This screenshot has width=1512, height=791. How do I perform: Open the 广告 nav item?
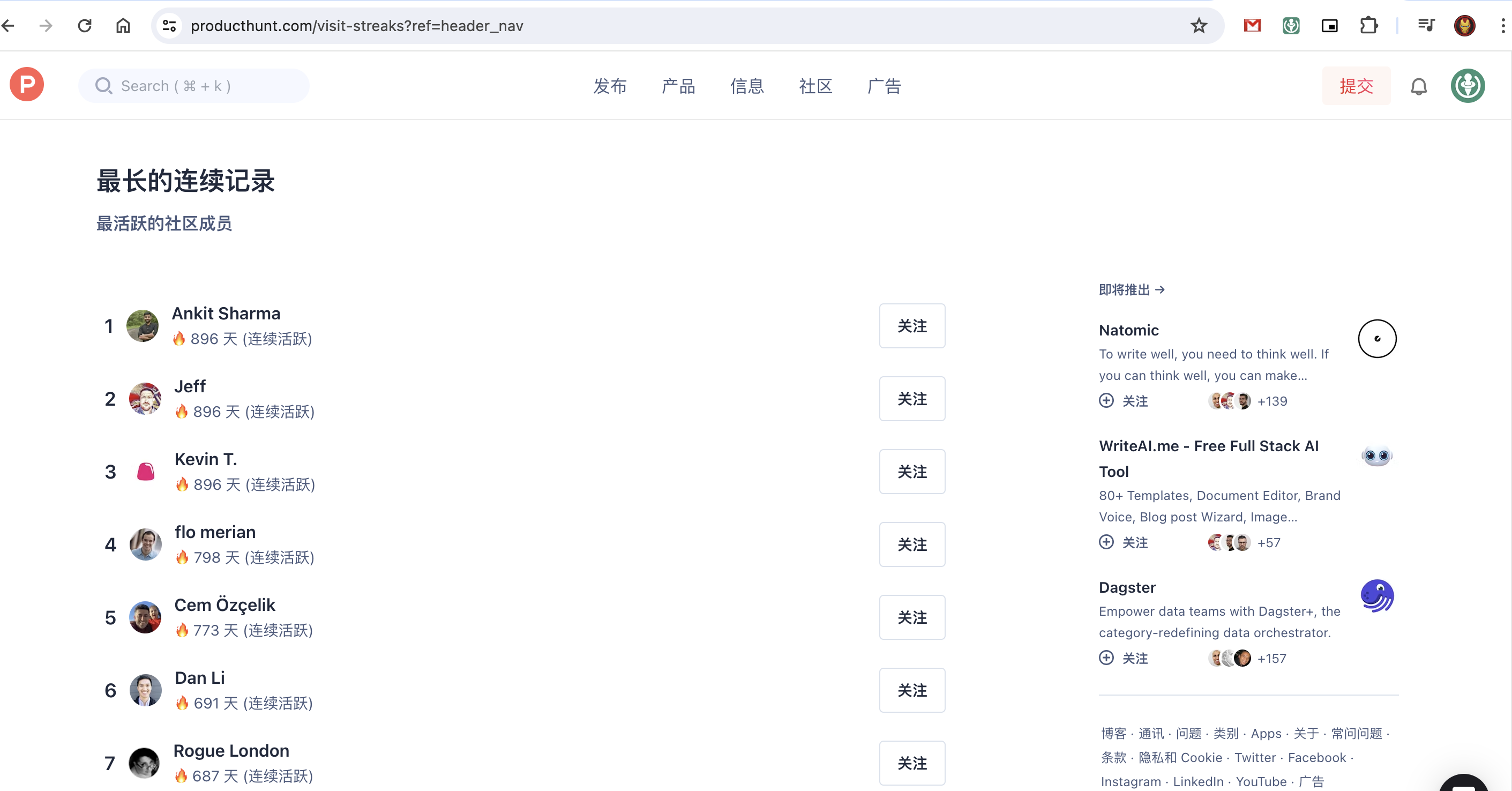(885, 86)
